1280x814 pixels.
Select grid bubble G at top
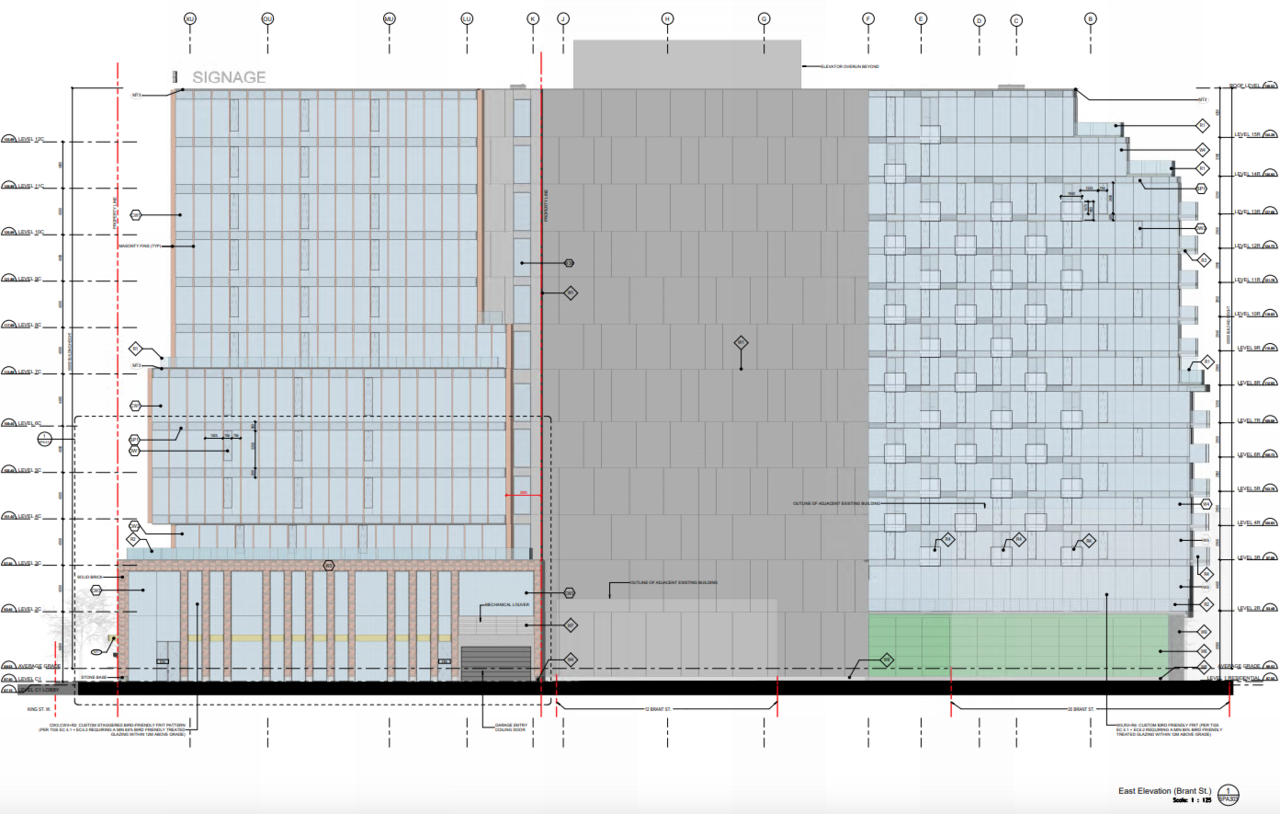click(764, 19)
